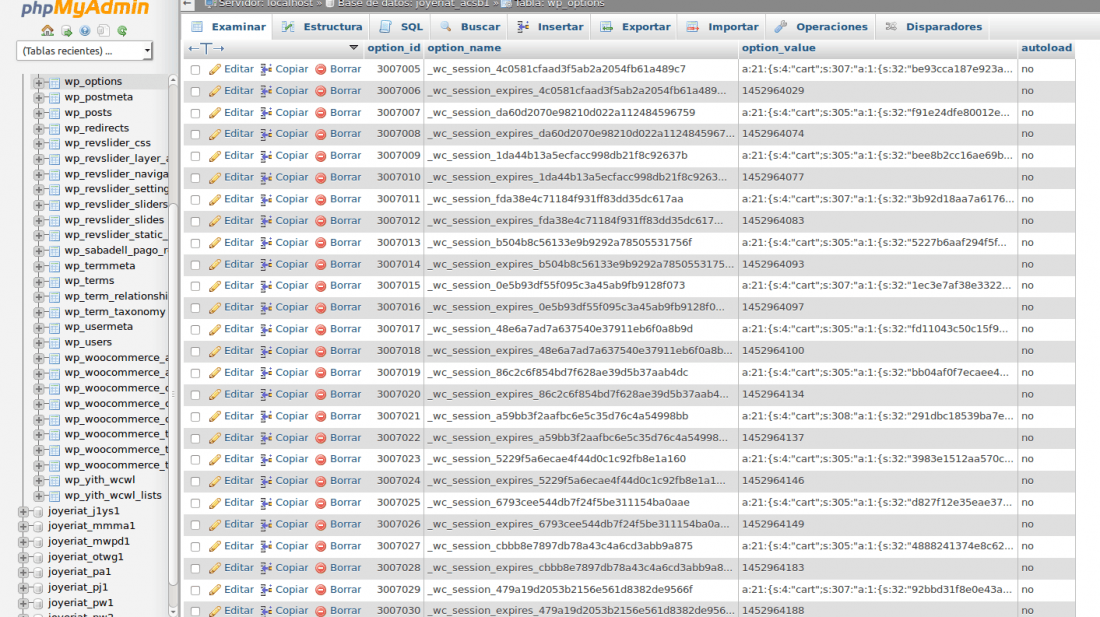Click pencil icon for row 3007026

(215, 524)
